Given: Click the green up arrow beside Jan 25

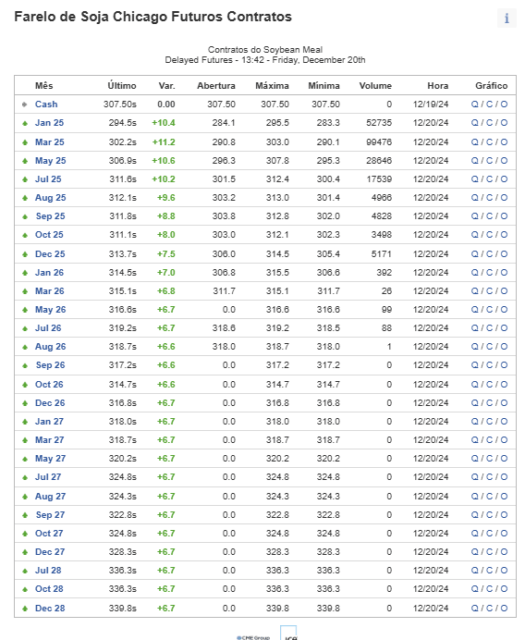Looking at the screenshot, I should (x=25, y=123).
